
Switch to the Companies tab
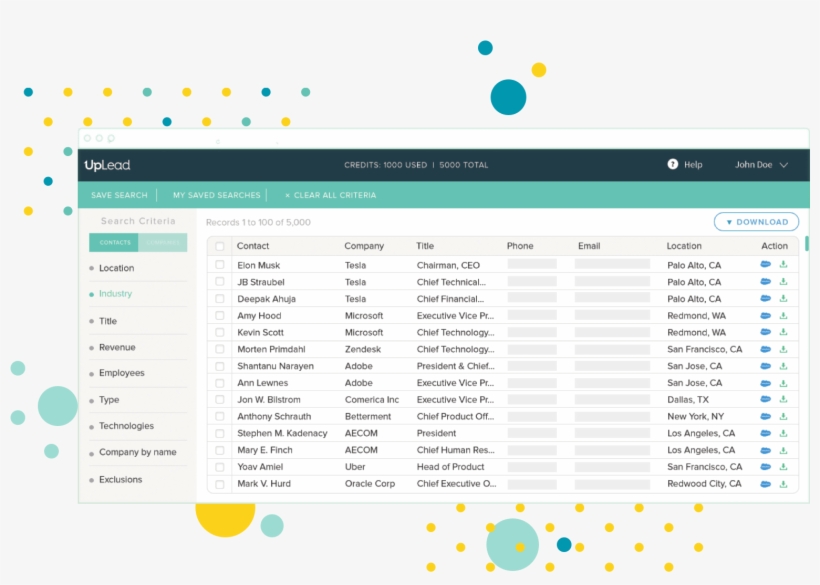(x=163, y=242)
